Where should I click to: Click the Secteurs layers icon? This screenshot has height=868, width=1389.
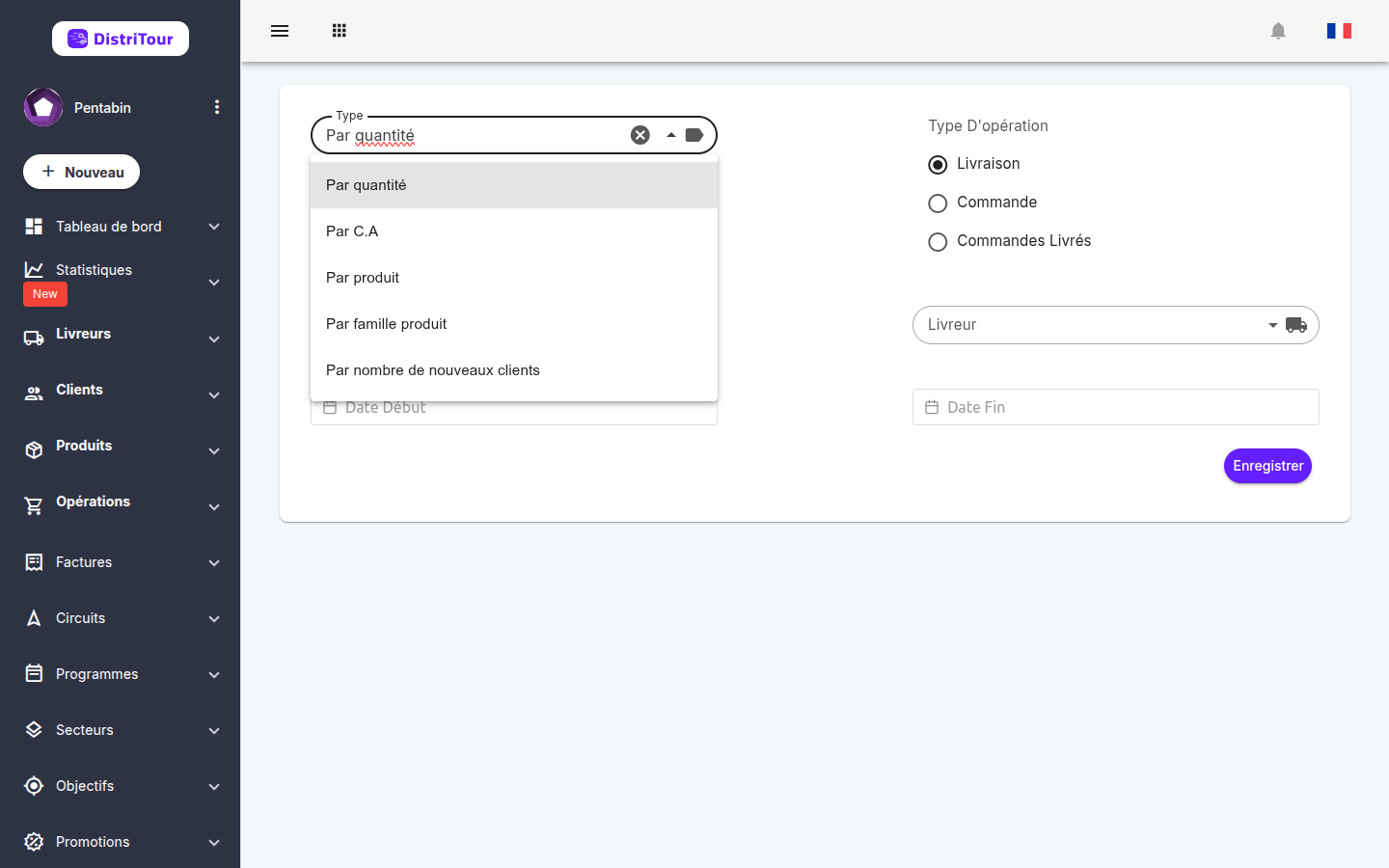[34, 730]
